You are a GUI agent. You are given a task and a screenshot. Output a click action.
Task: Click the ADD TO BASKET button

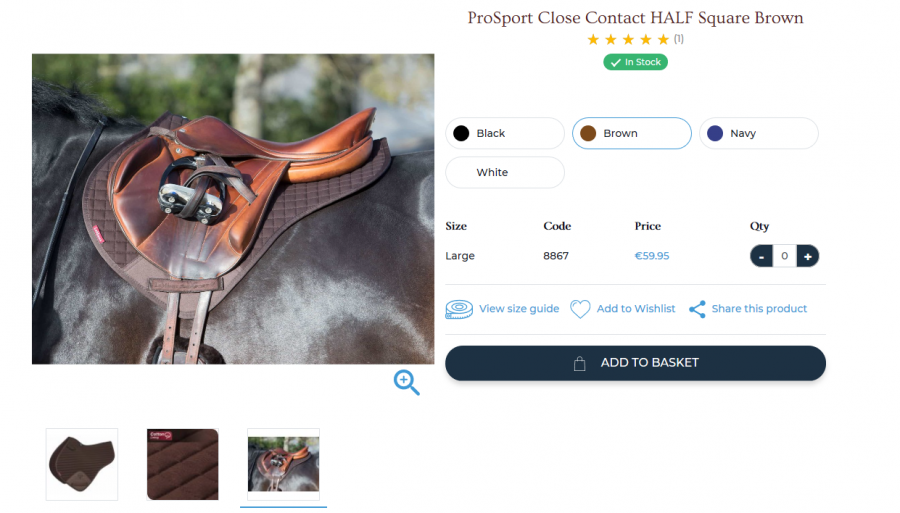(x=635, y=363)
